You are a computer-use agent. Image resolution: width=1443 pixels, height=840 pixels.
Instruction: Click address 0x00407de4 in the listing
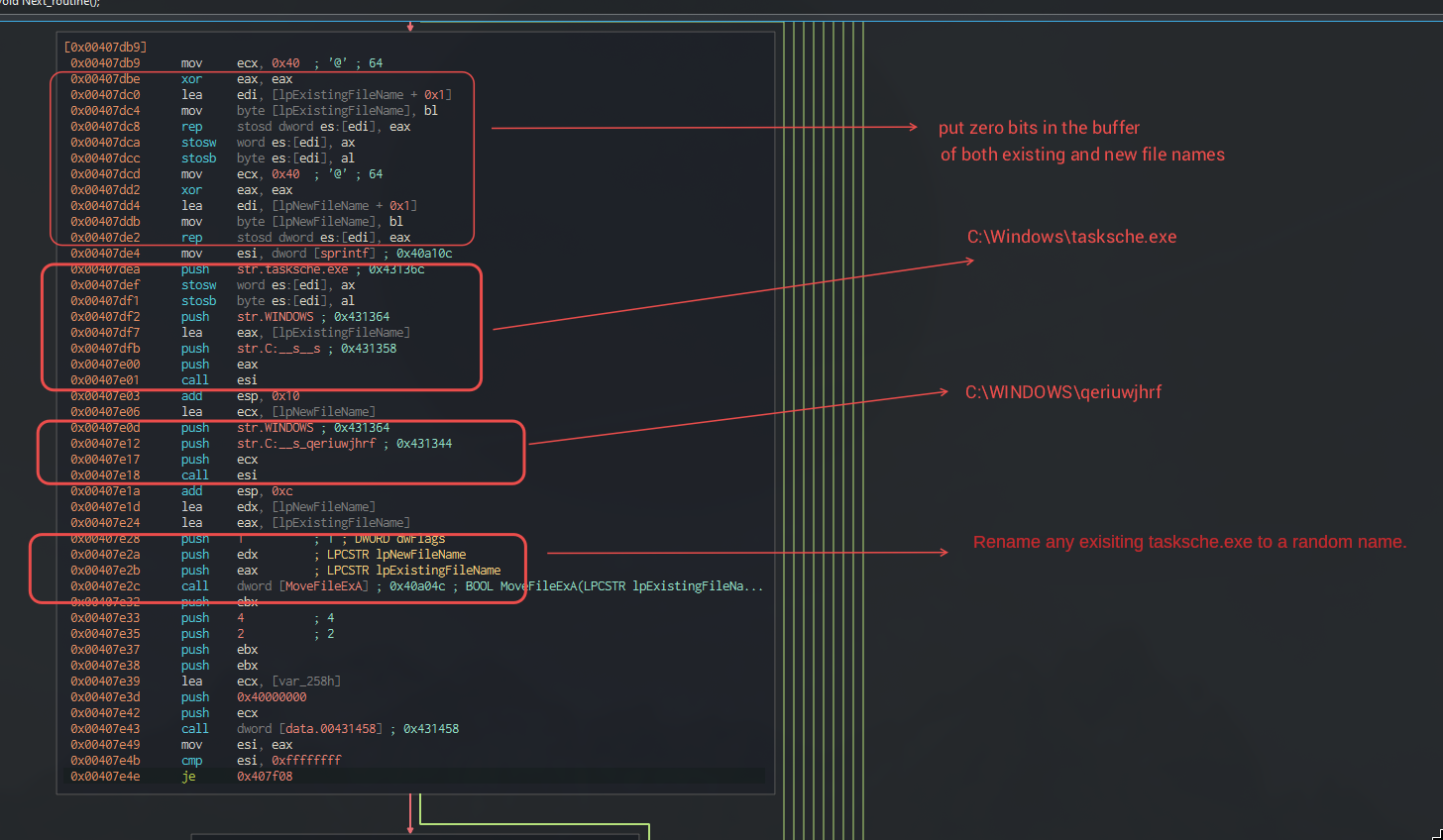tap(105, 253)
